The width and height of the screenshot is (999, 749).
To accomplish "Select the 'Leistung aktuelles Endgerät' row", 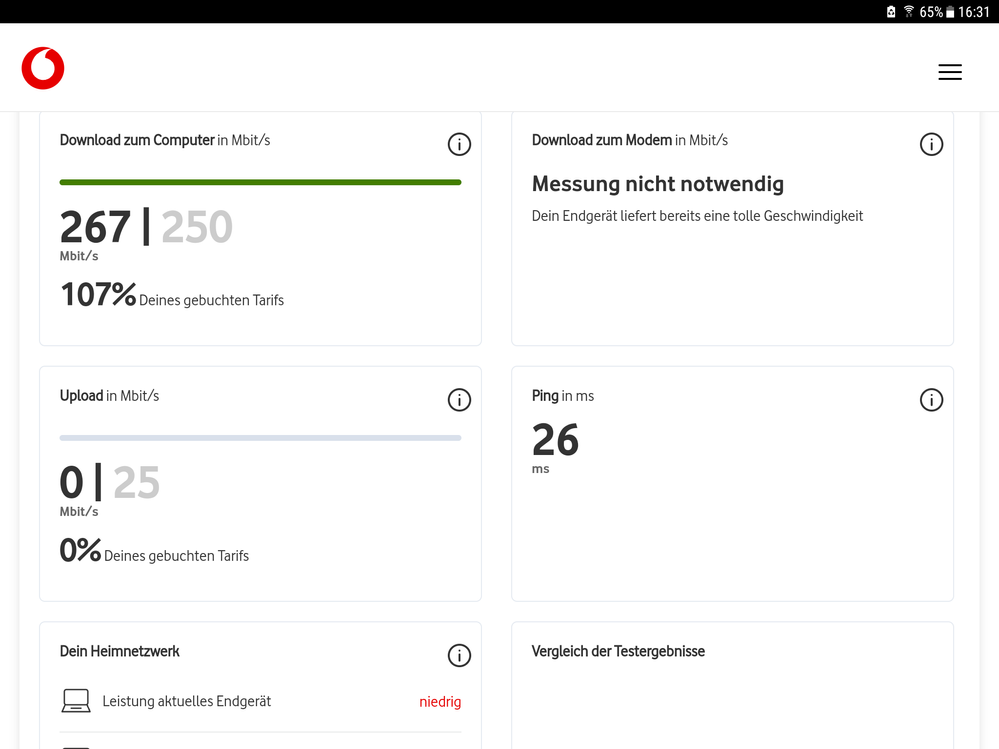I will 187,702.
